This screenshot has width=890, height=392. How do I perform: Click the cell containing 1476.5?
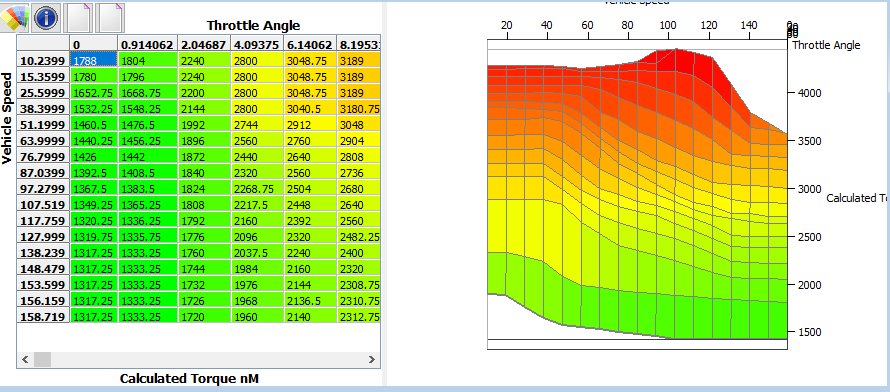click(x=148, y=124)
